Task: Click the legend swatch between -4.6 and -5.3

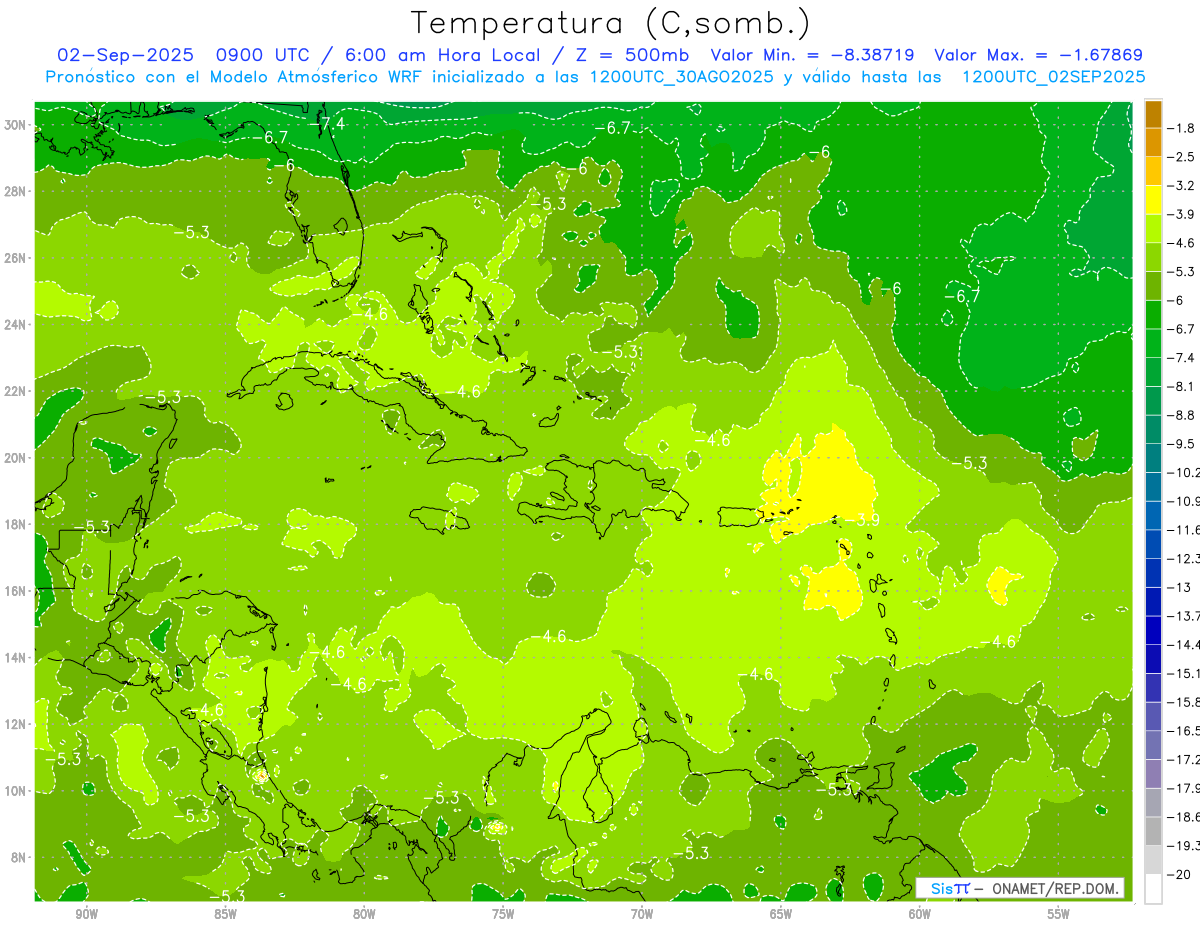Action: tap(1153, 257)
